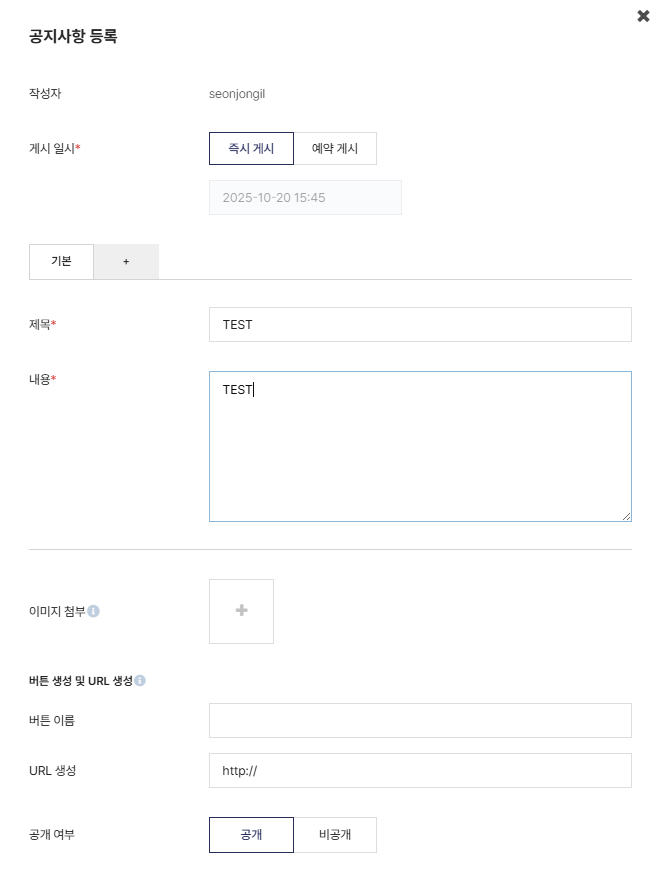Select 예약 게시 scheduled posting option
The image size is (659, 871).
click(335, 148)
